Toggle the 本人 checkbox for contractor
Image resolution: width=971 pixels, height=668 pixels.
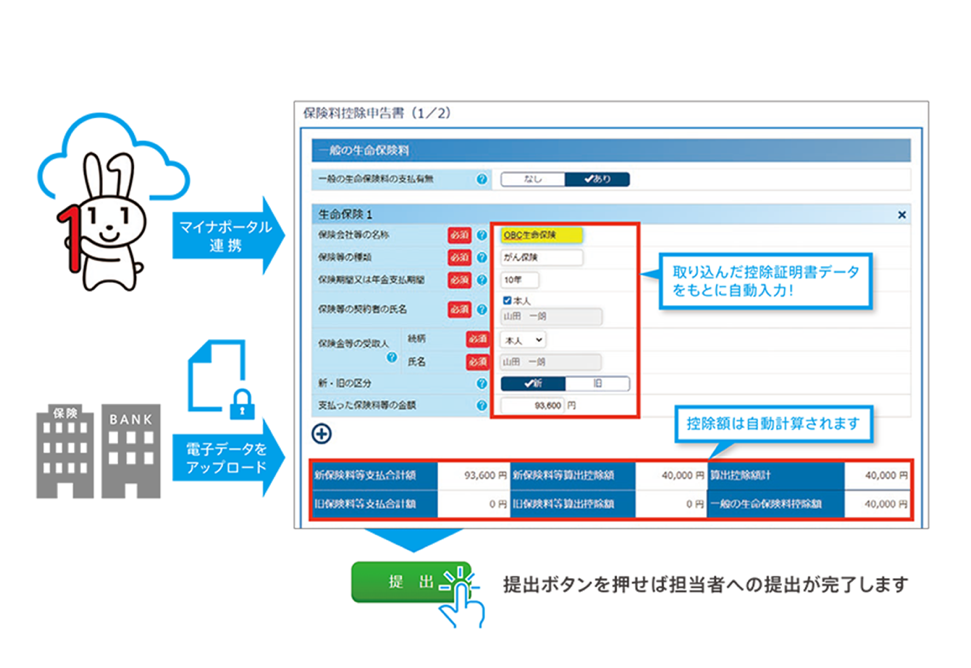coord(507,300)
